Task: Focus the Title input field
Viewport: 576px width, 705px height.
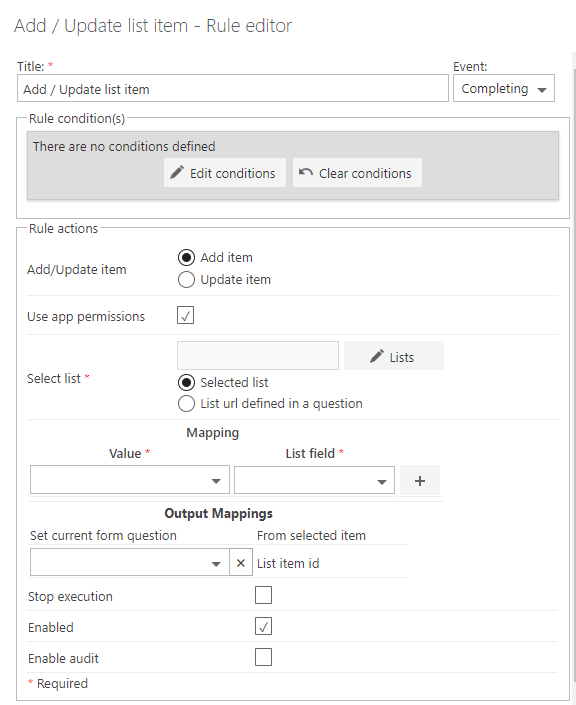Action: click(233, 89)
